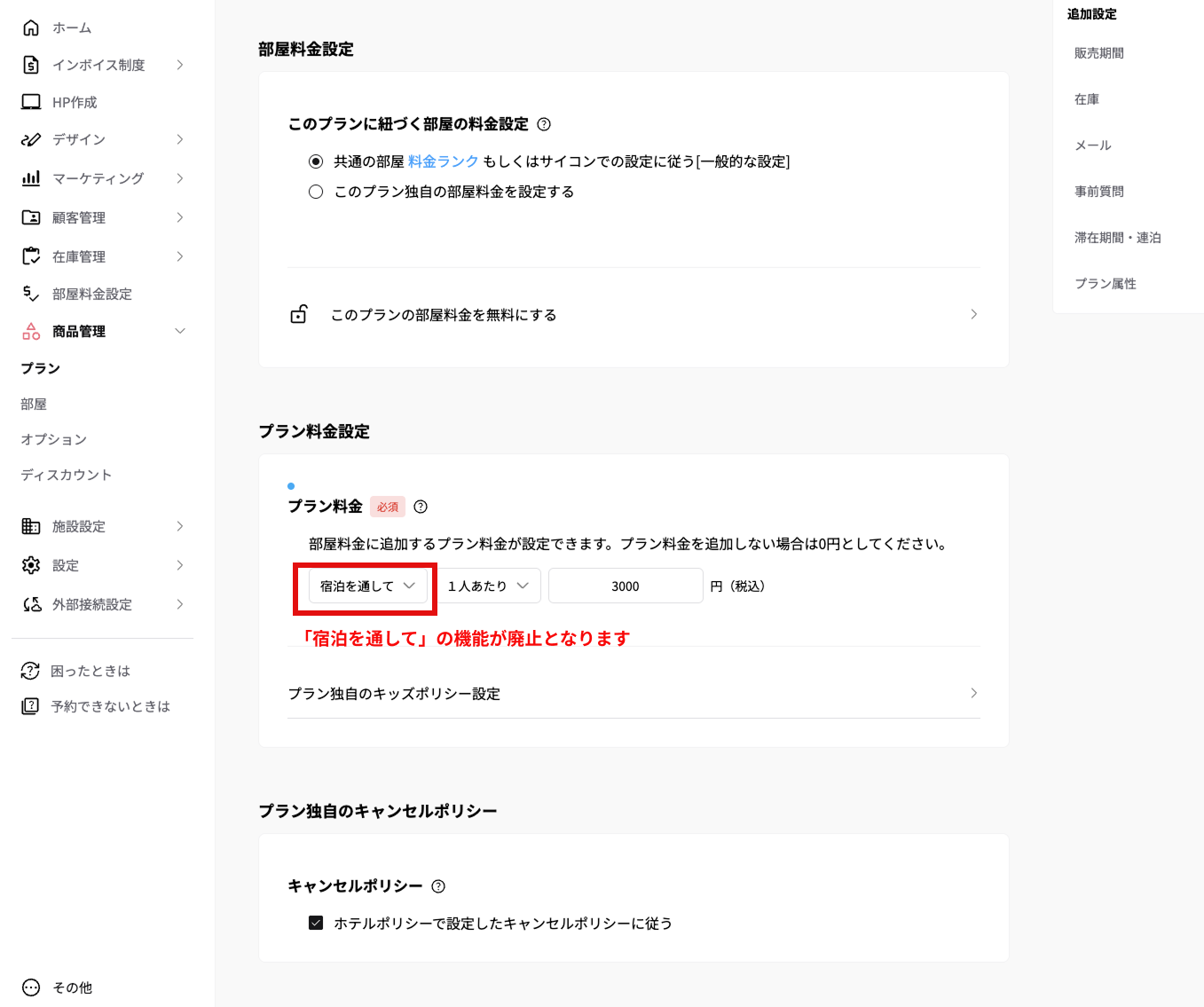This screenshot has width=1204, height=1007.
Task: Click the 顧客管理 contact card icon
Action: coord(31,217)
